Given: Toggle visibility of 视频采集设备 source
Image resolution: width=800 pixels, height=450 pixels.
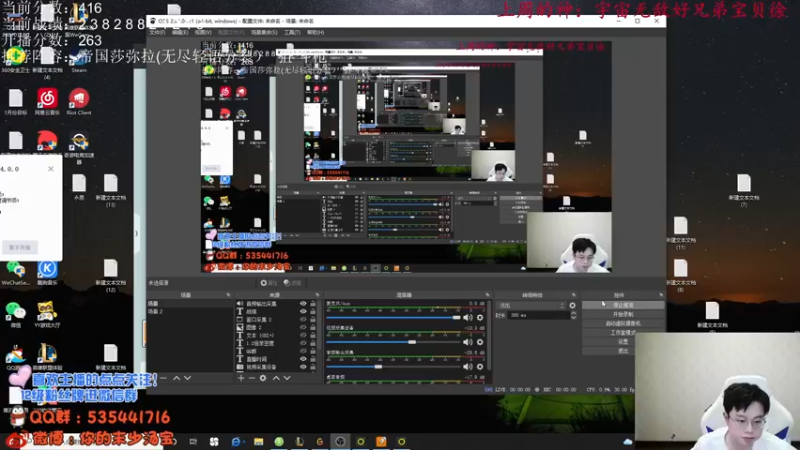Looking at the screenshot, I should pos(303,367).
